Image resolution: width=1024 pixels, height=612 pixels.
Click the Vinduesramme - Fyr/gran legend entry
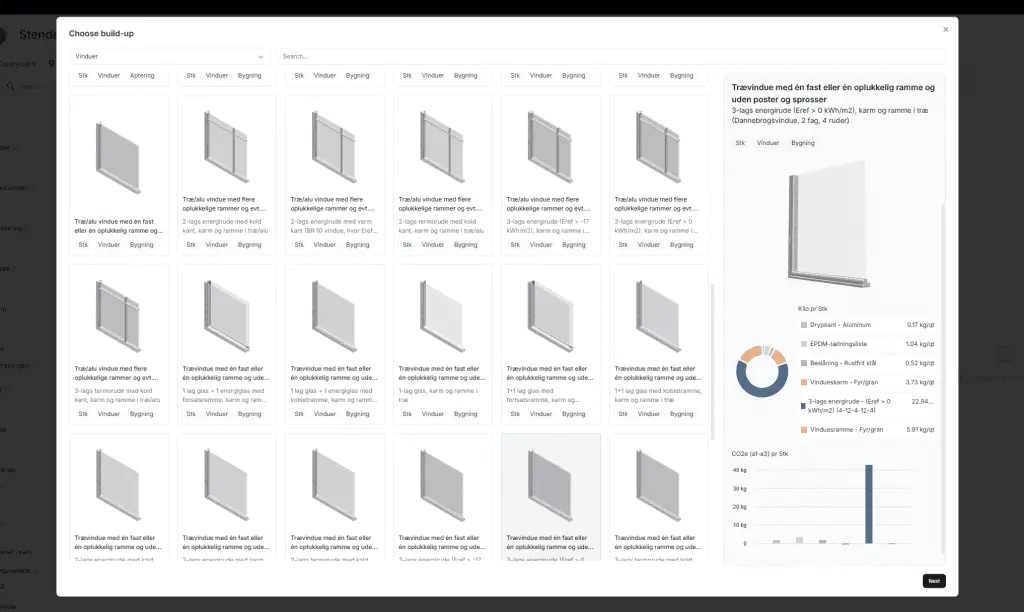(846, 430)
